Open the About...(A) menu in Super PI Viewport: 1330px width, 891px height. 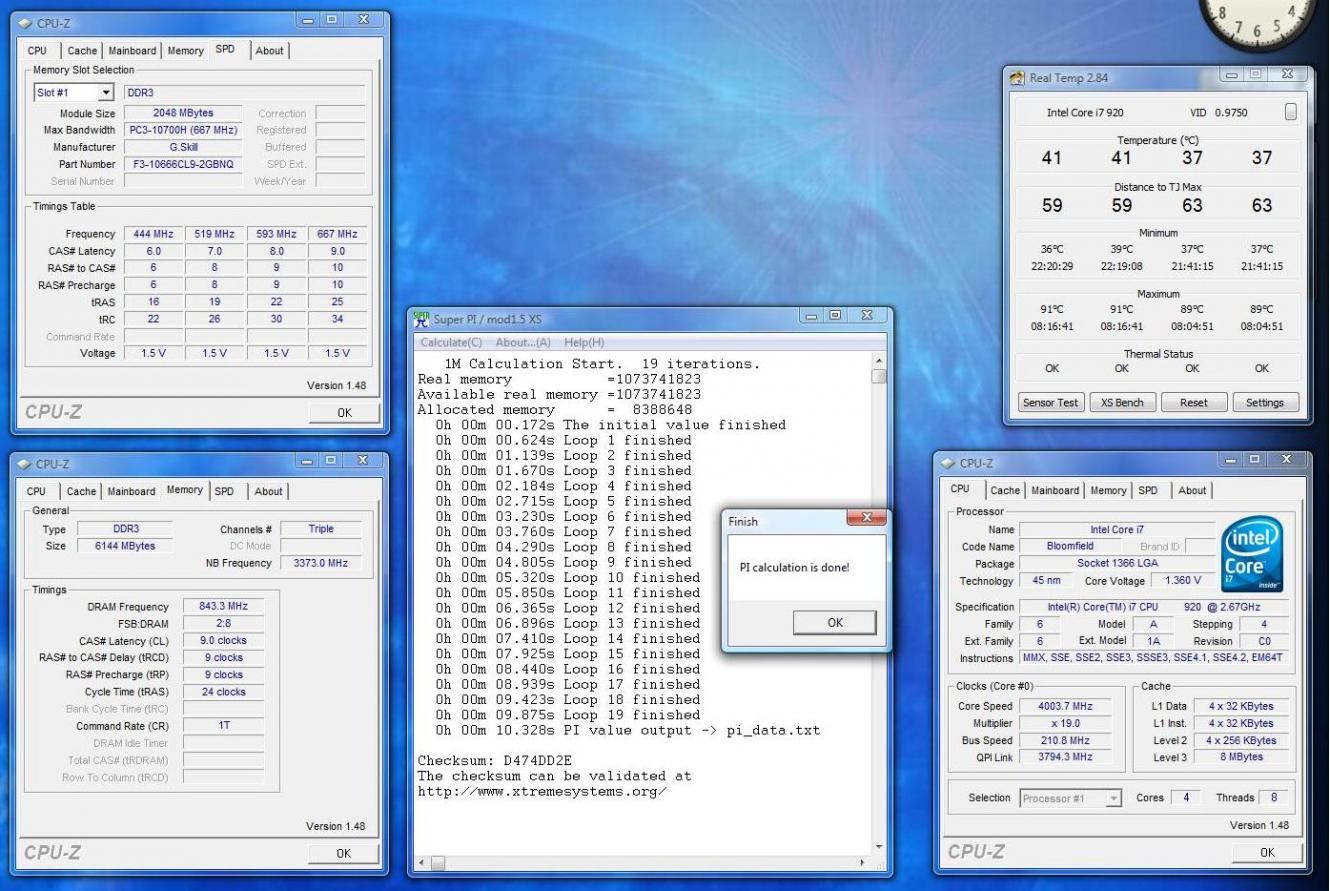click(523, 343)
